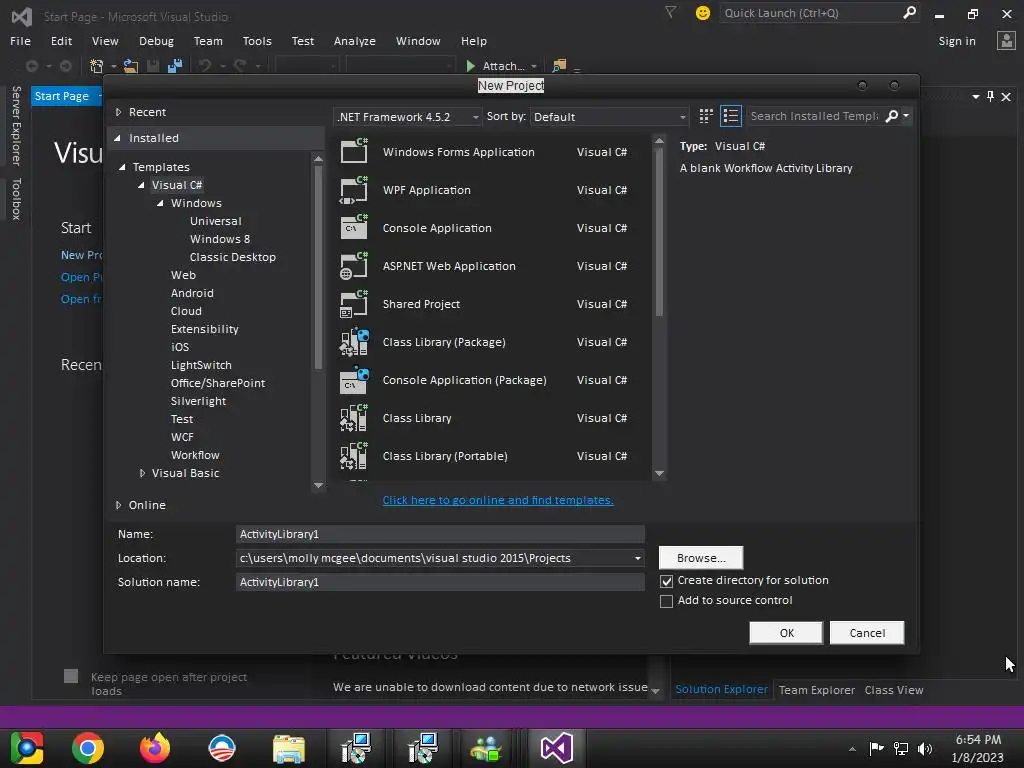Click the volume speaker tray icon
The height and width of the screenshot is (768, 1024).
[925, 748]
